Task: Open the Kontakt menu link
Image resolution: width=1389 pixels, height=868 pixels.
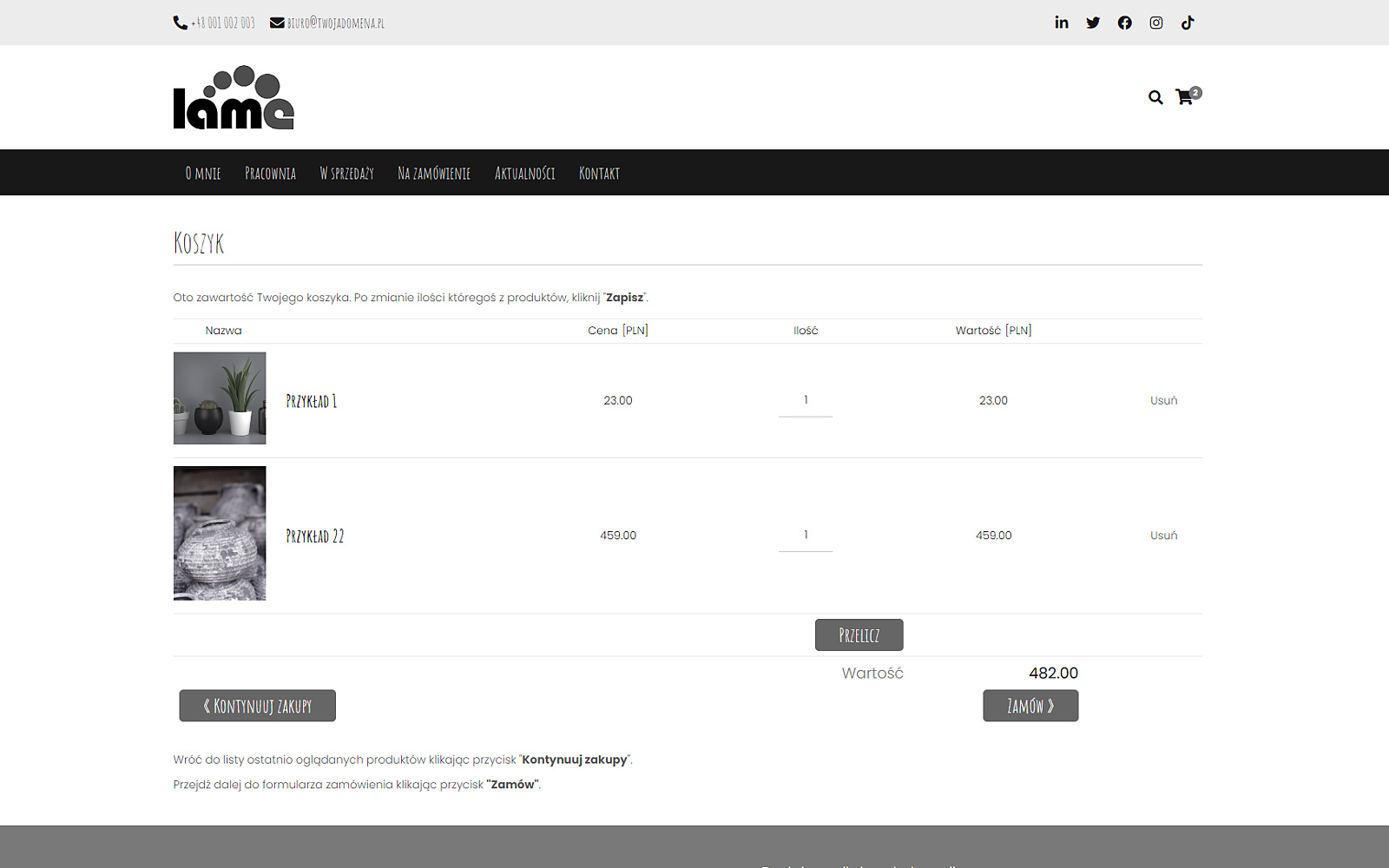Action: (599, 174)
